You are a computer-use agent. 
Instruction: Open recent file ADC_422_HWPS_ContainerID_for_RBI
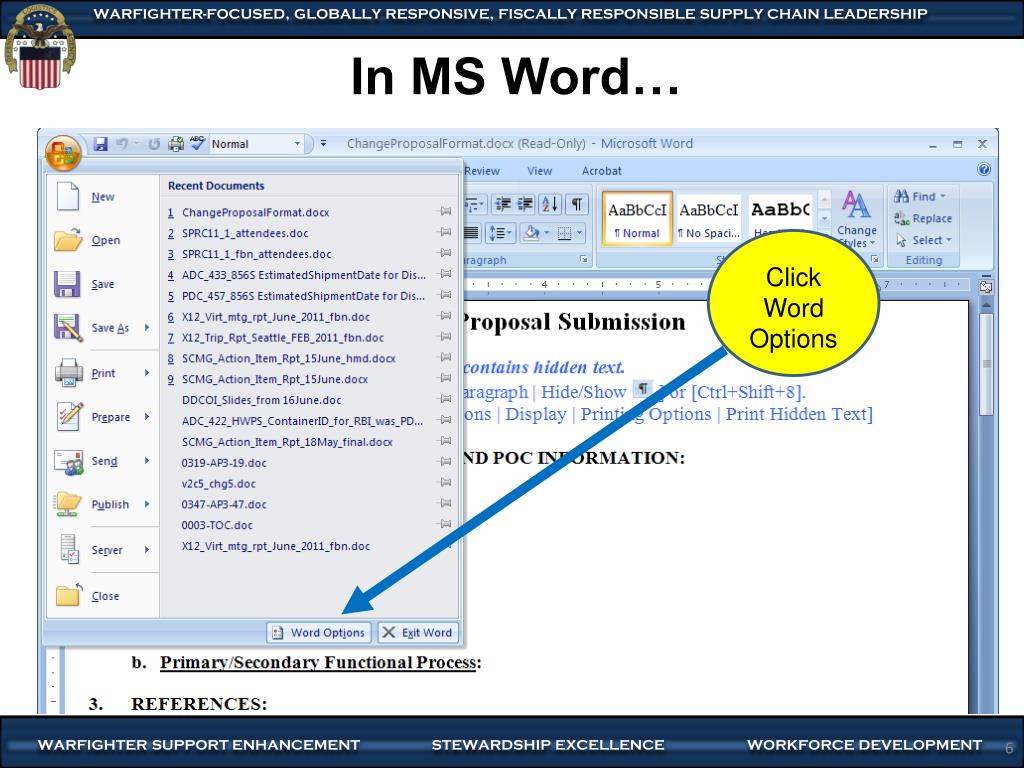[302, 421]
